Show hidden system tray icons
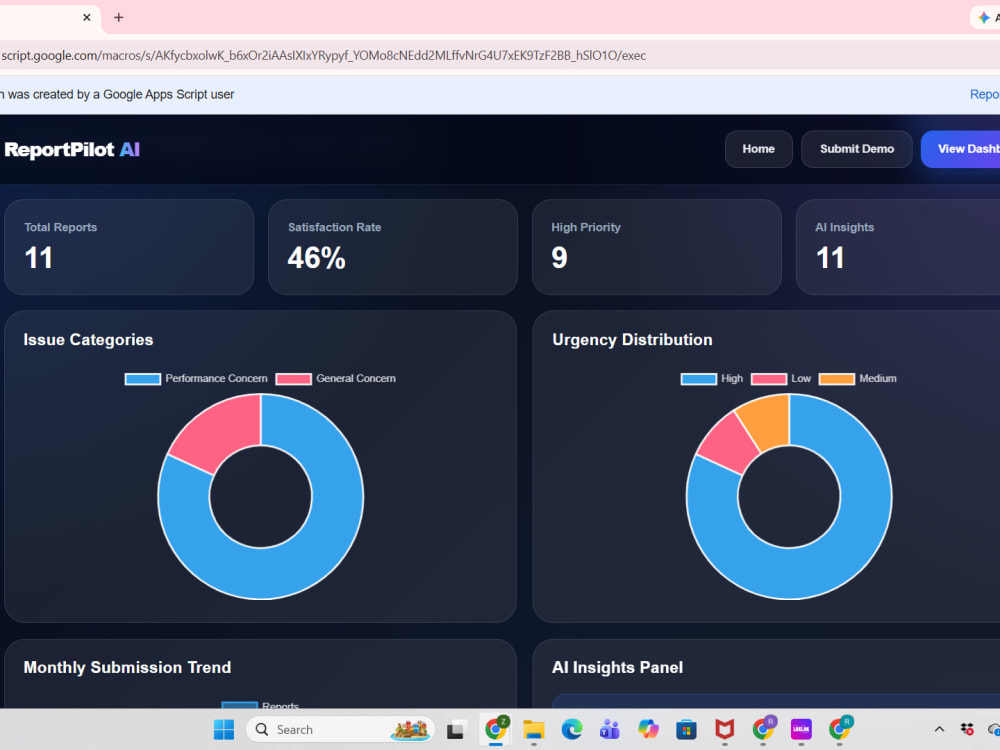The width and height of the screenshot is (1000, 750). [x=939, y=729]
